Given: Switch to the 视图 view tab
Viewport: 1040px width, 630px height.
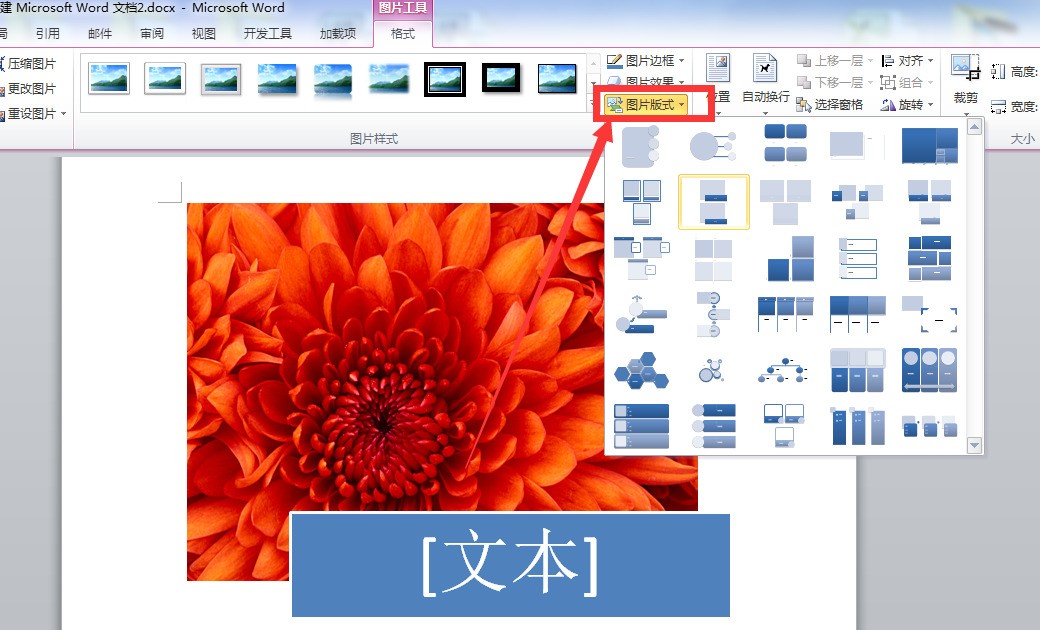Looking at the screenshot, I should pyautogui.click(x=204, y=33).
